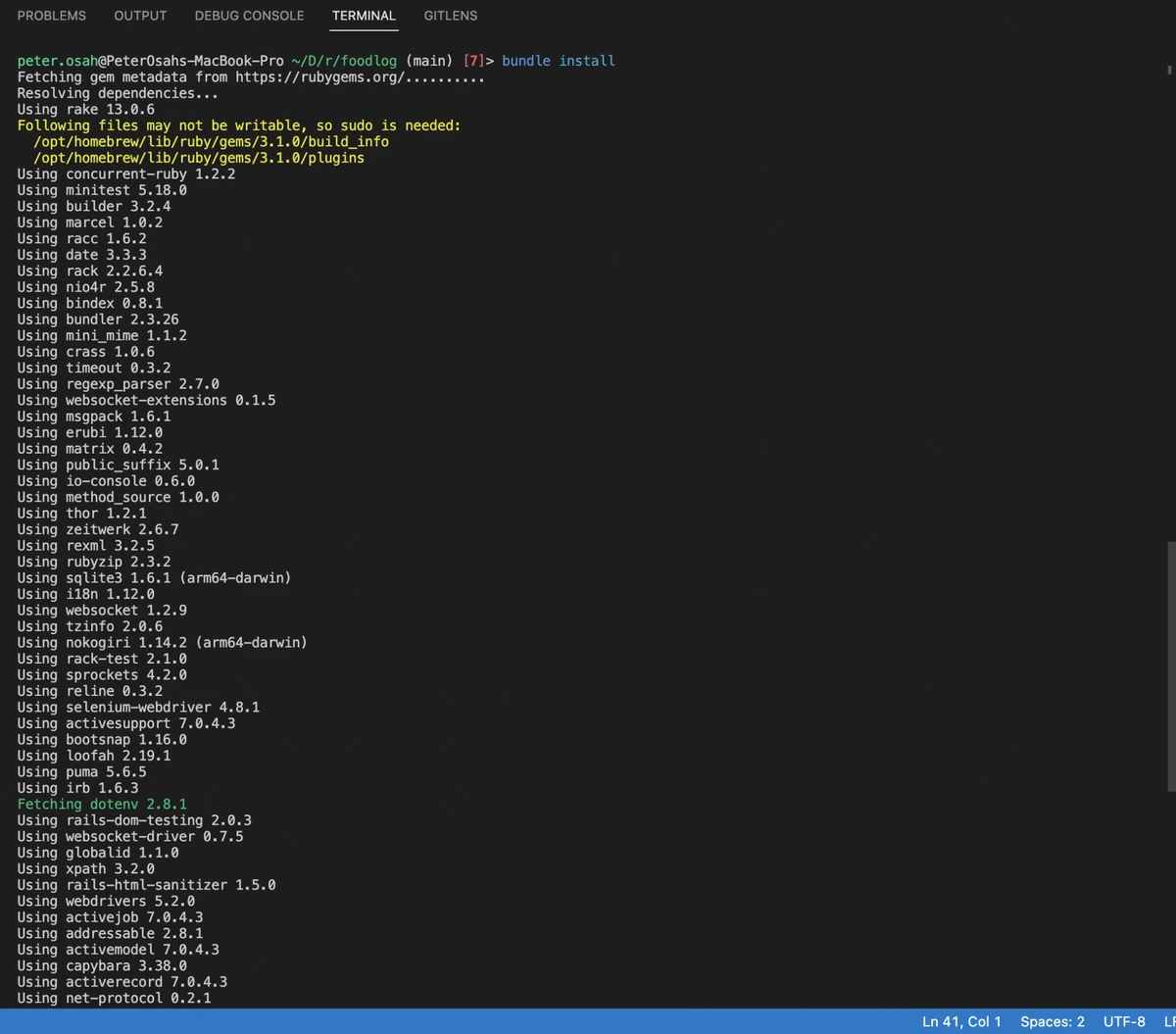Click the ~/D/r/foodlog directory in prompt
The height and width of the screenshot is (1034, 1176).
coord(344,61)
